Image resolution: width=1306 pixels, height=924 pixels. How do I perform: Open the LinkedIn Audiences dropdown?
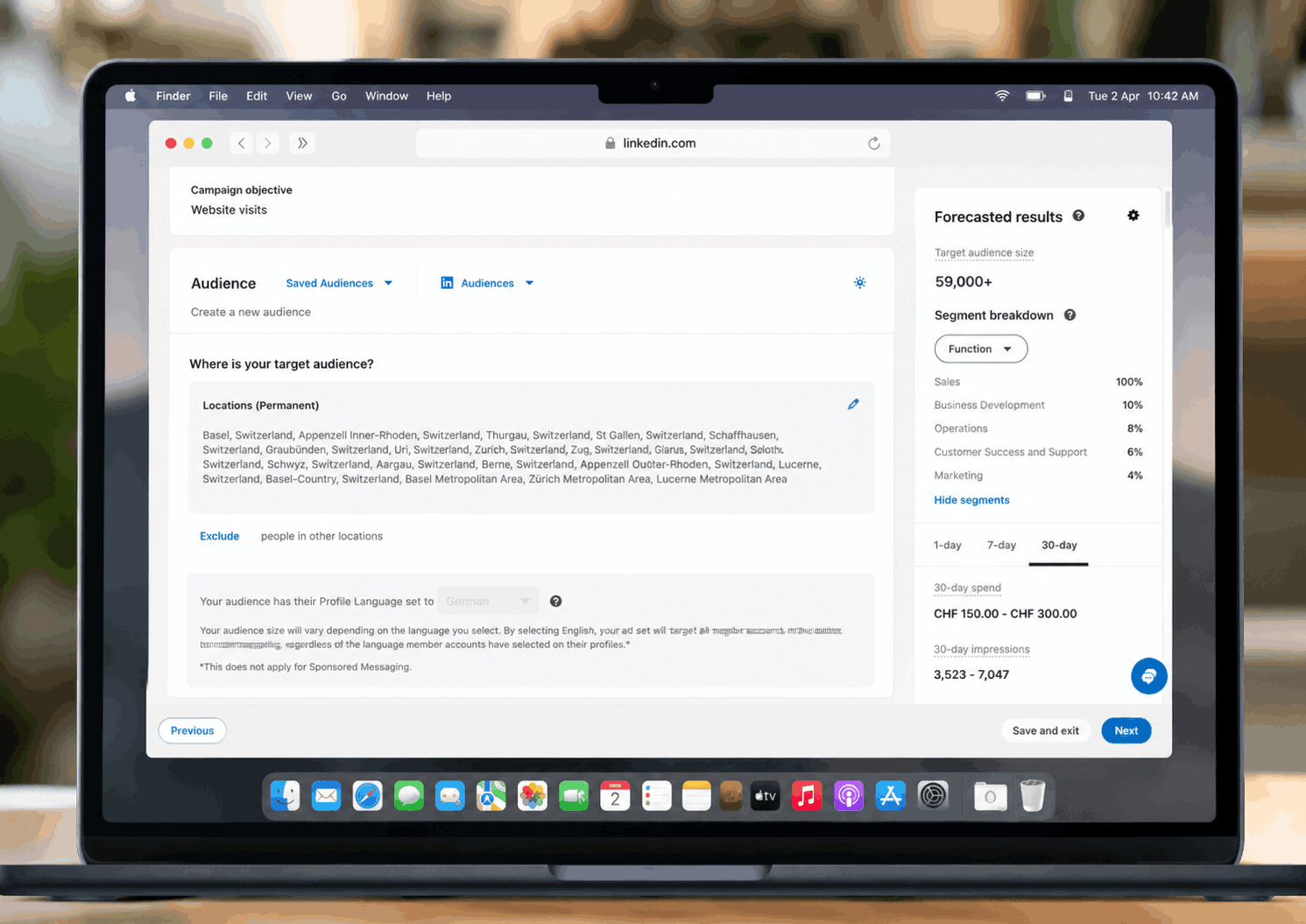pyautogui.click(x=487, y=283)
